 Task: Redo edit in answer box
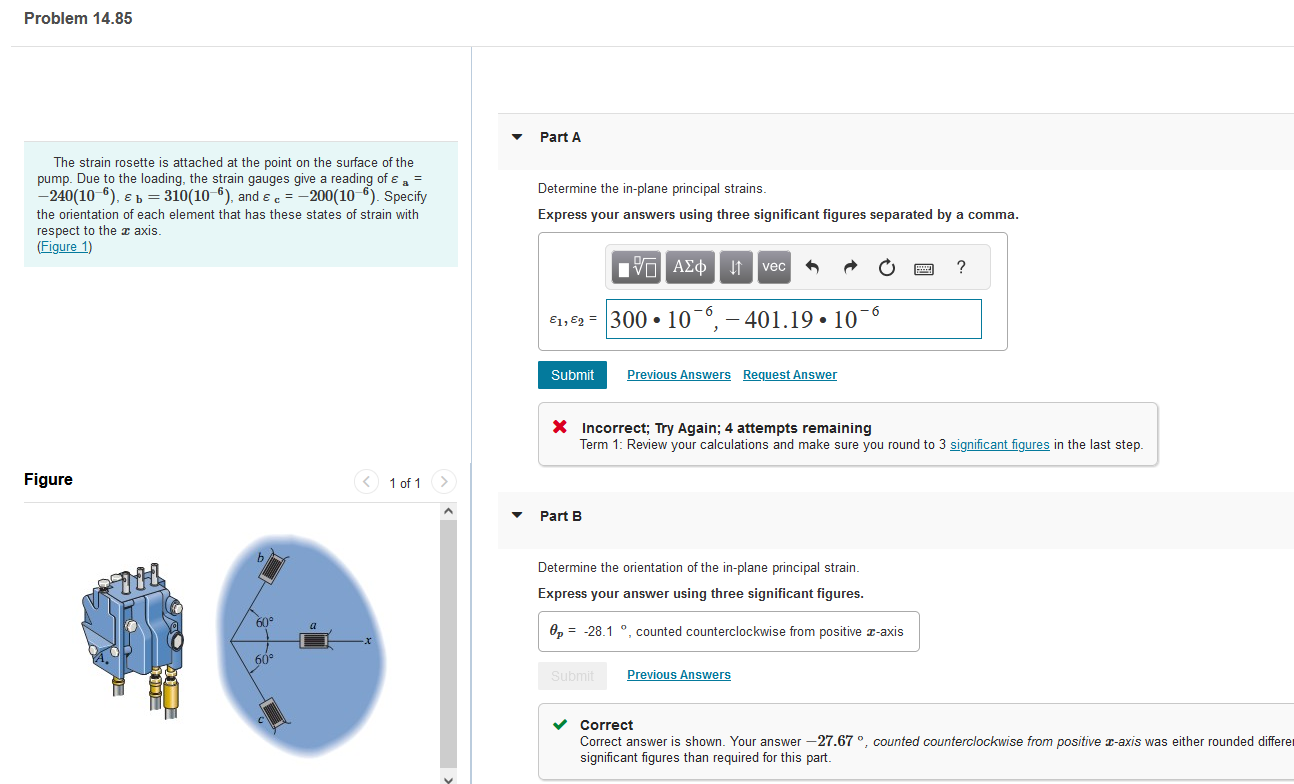click(850, 267)
